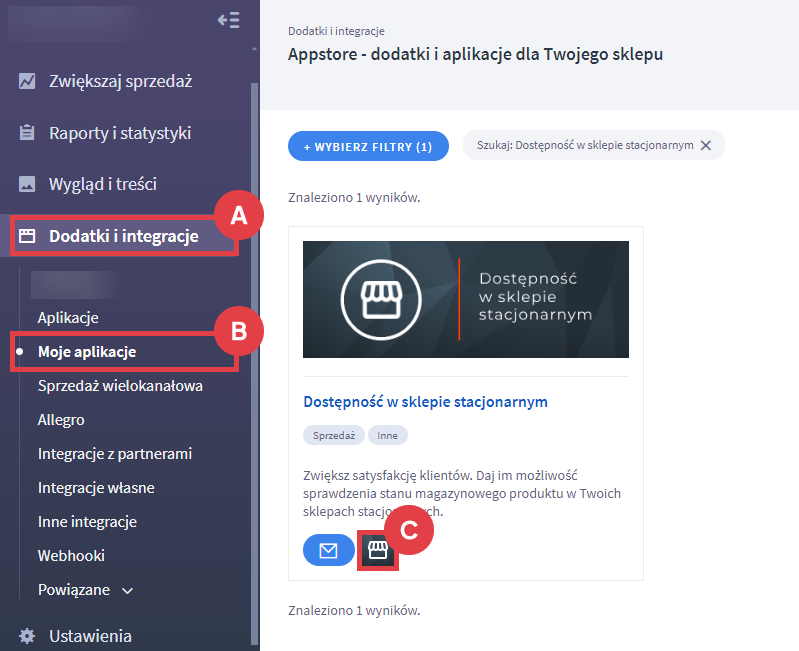Click the image icon beside Wygląd i treści
799x651 pixels.
(x=27, y=184)
